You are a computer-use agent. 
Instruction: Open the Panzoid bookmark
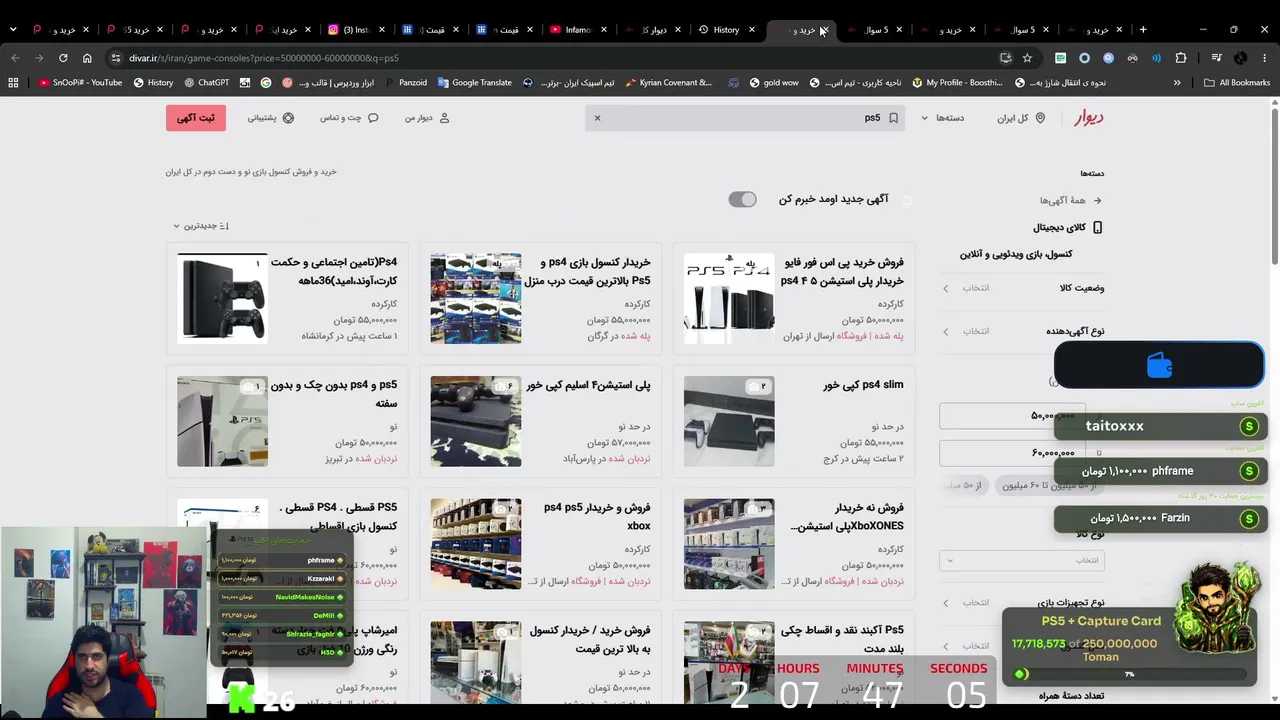(x=405, y=83)
